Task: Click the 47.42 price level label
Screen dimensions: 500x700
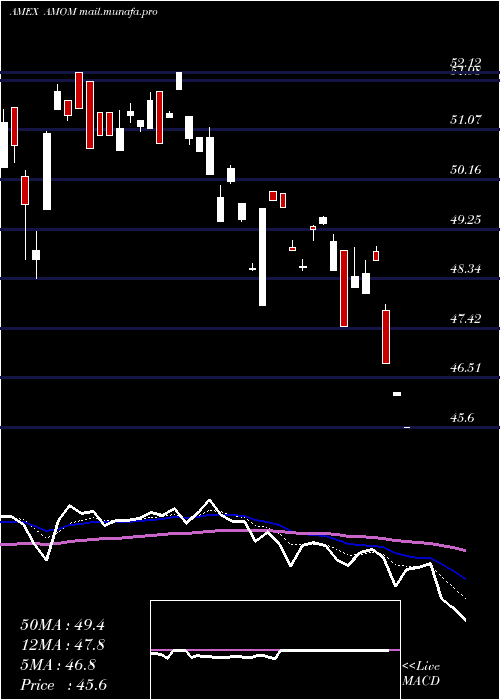Action: click(x=465, y=319)
